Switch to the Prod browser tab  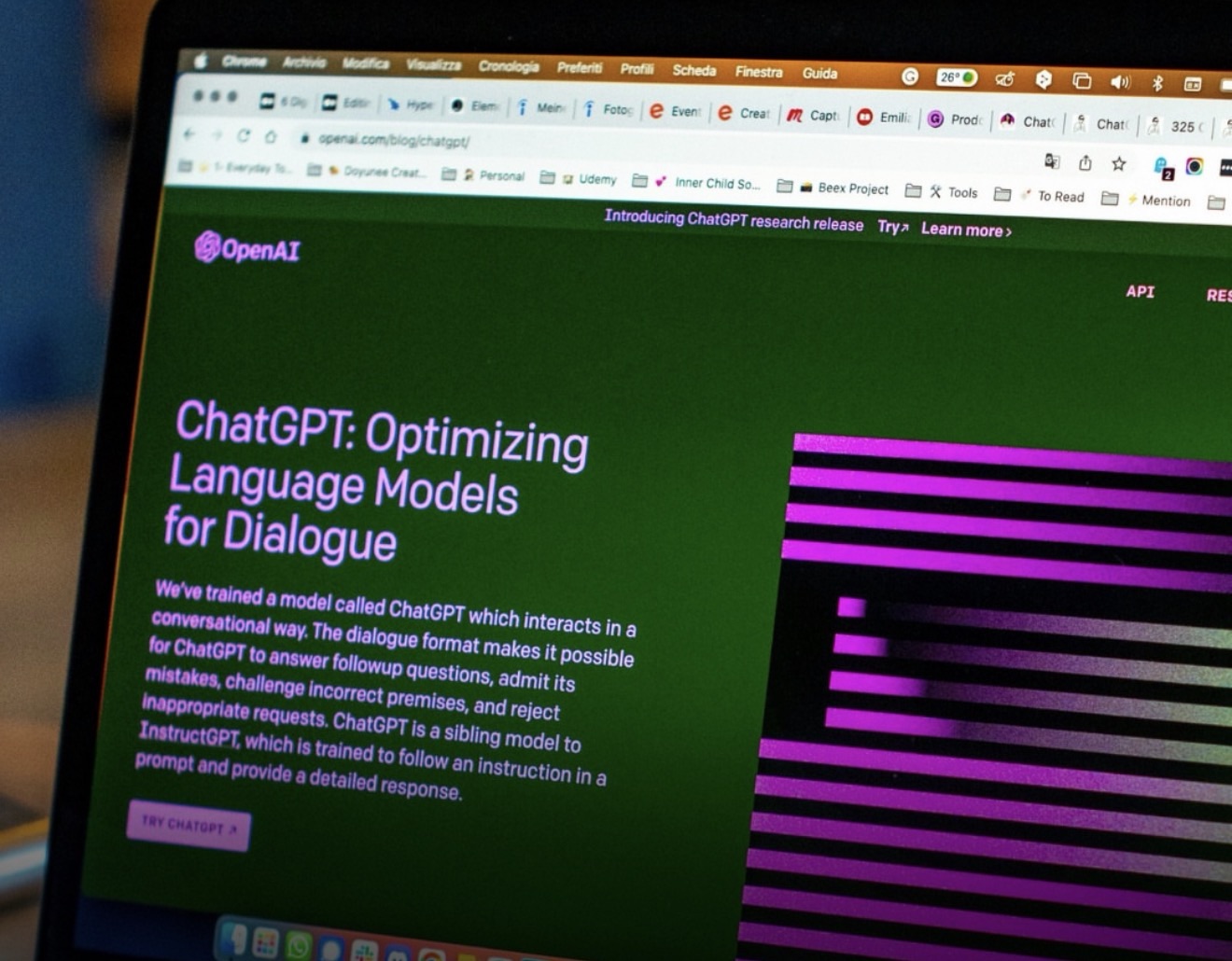[x=954, y=119]
